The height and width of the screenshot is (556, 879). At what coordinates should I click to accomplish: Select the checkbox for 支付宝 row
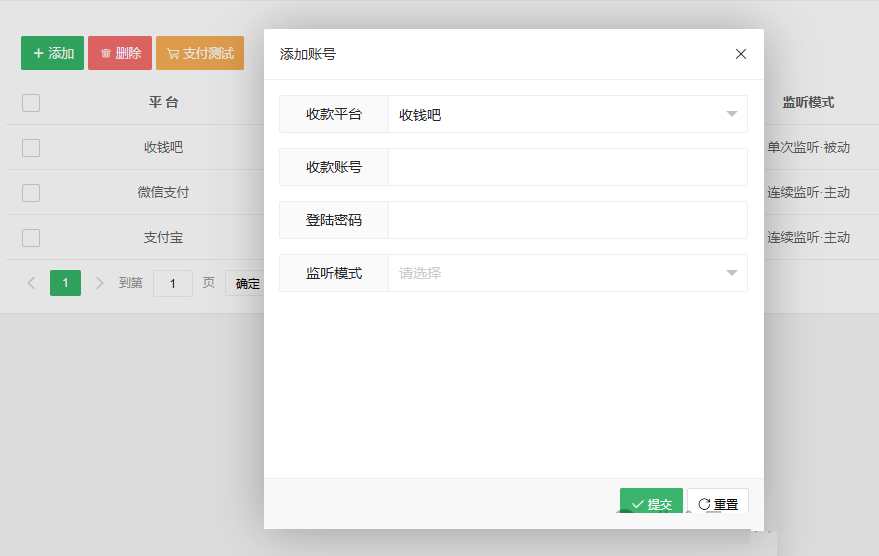[x=31, y=237]
